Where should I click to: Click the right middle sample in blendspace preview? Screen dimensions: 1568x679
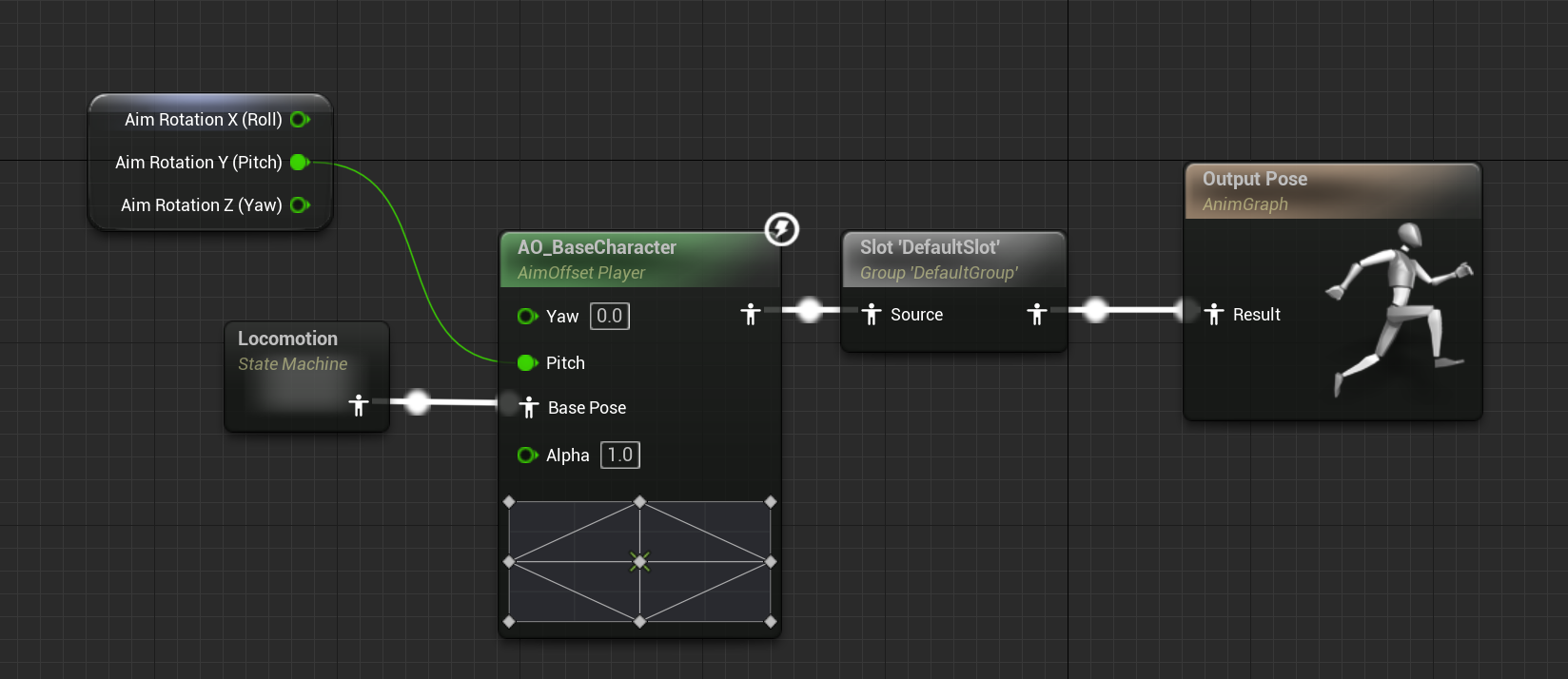(x=771, y=562)
